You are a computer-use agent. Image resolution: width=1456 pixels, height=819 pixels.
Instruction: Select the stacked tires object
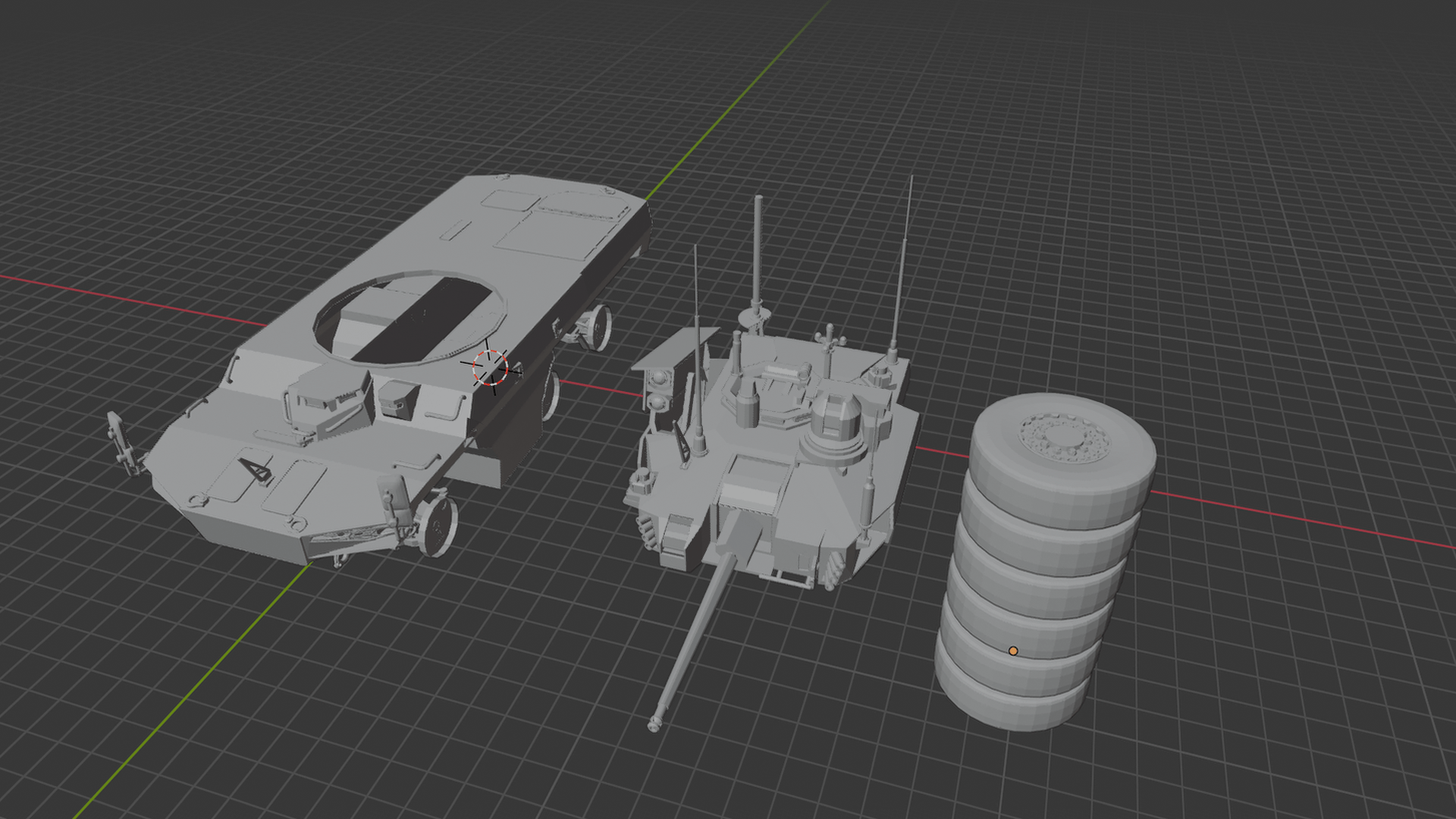[1045, 561]
